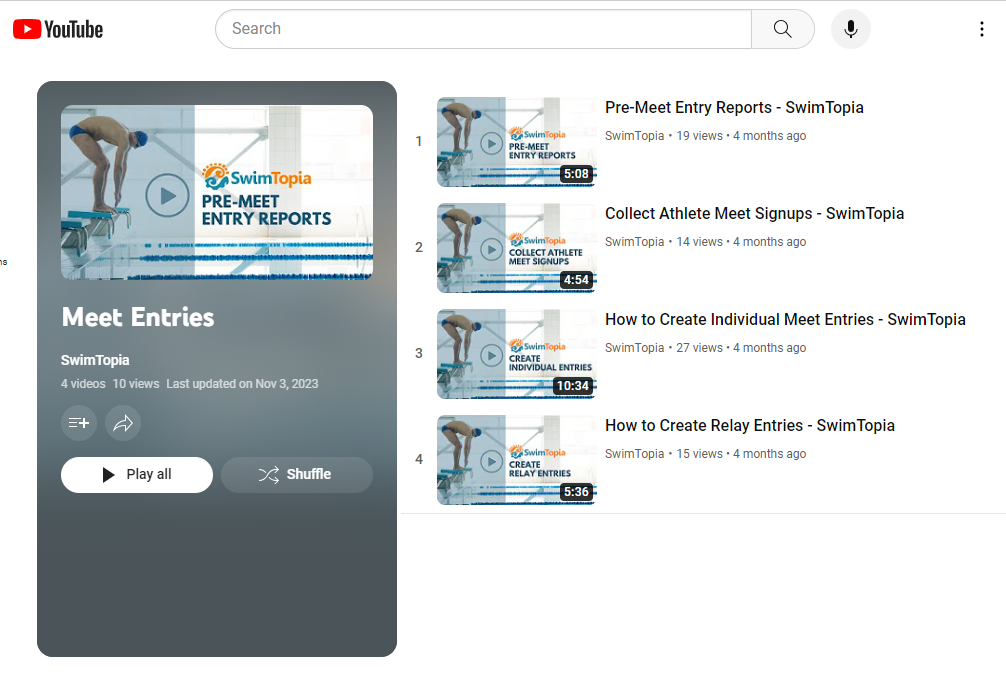Save playlist with the add-to-library icon

tap(79, 423)
